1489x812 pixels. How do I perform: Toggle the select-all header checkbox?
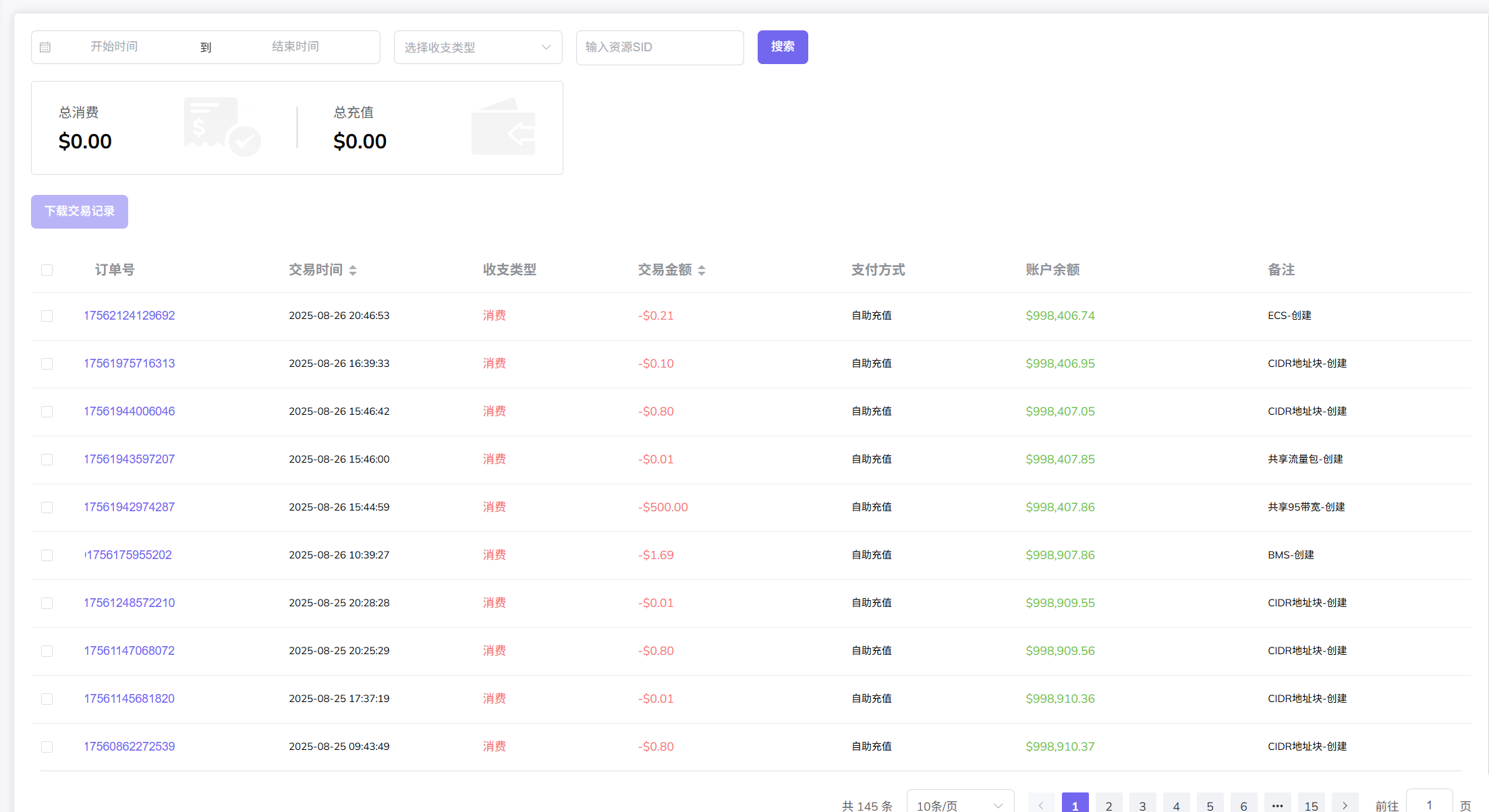tap(47, 270)
